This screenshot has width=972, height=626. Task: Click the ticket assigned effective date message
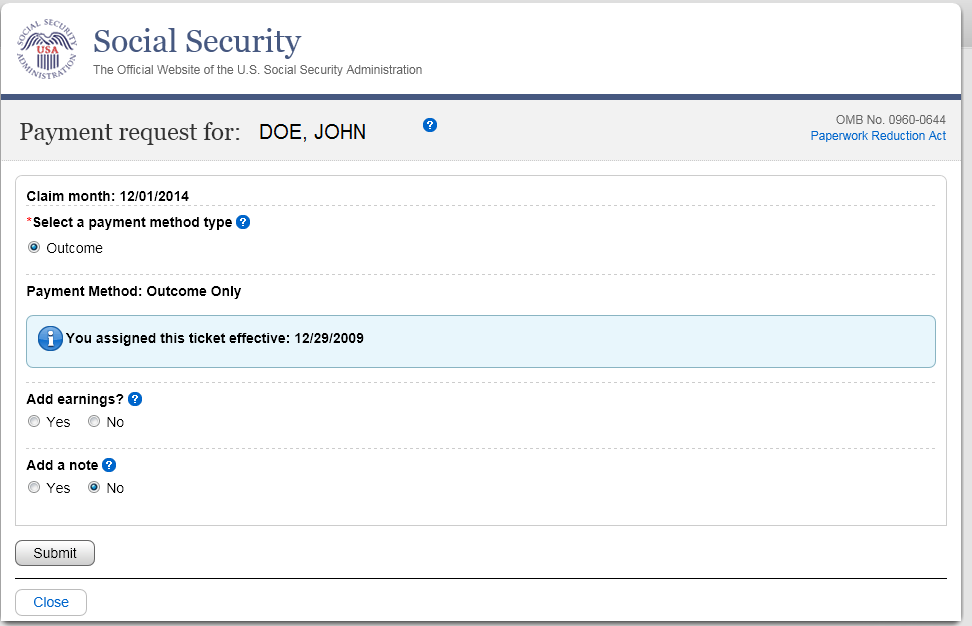215,338
